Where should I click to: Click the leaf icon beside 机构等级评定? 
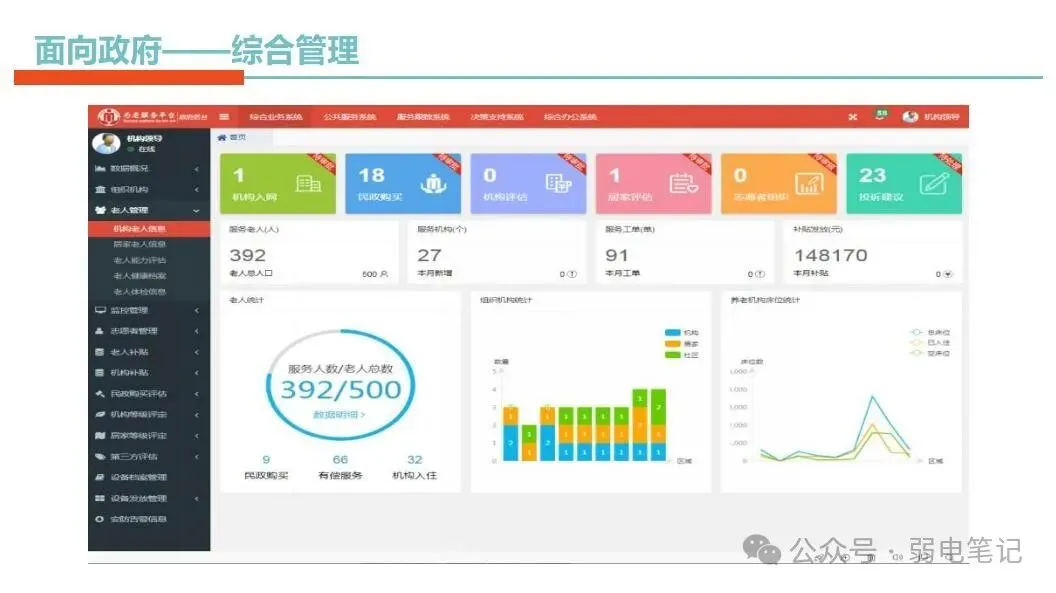point(100,415)
